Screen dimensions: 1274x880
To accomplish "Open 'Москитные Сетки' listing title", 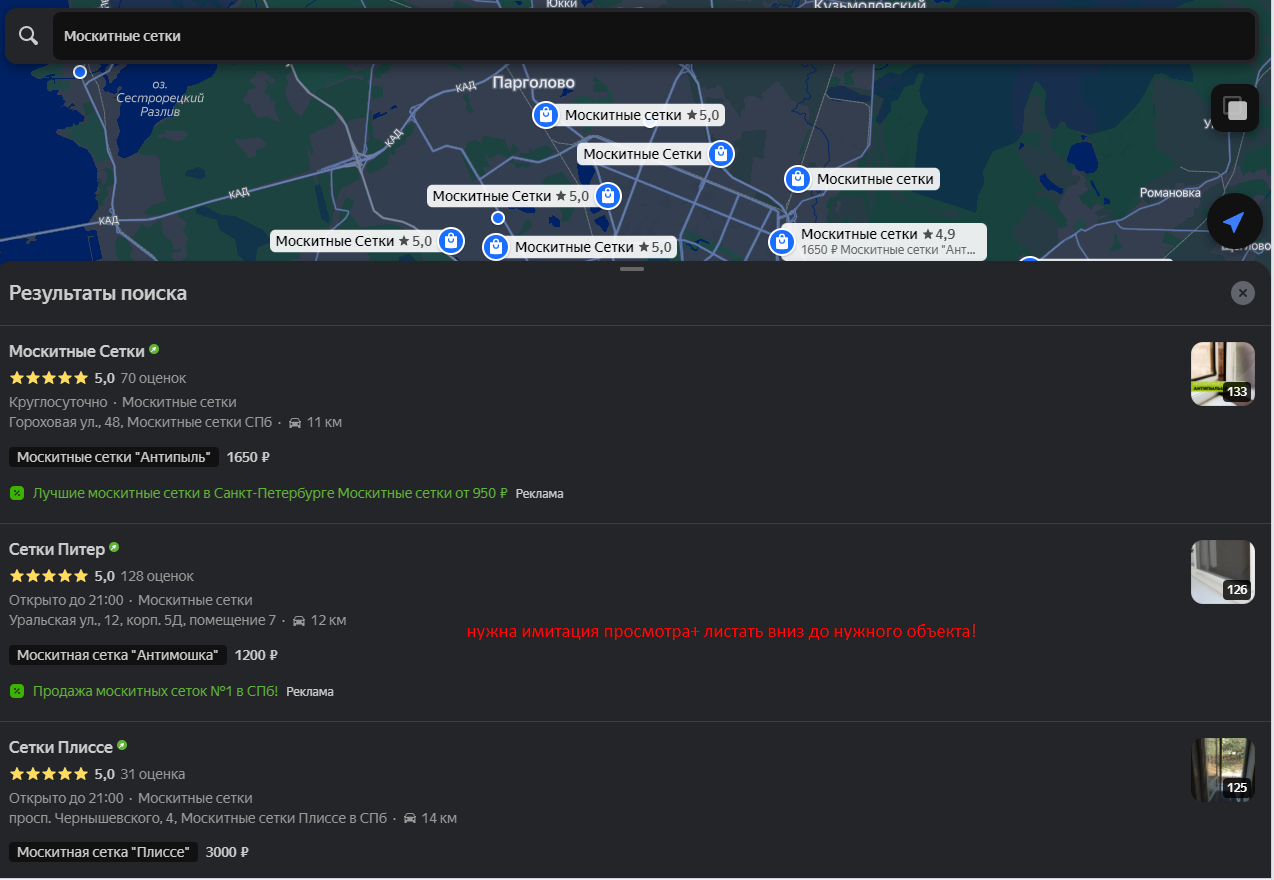I will [77, 351].
